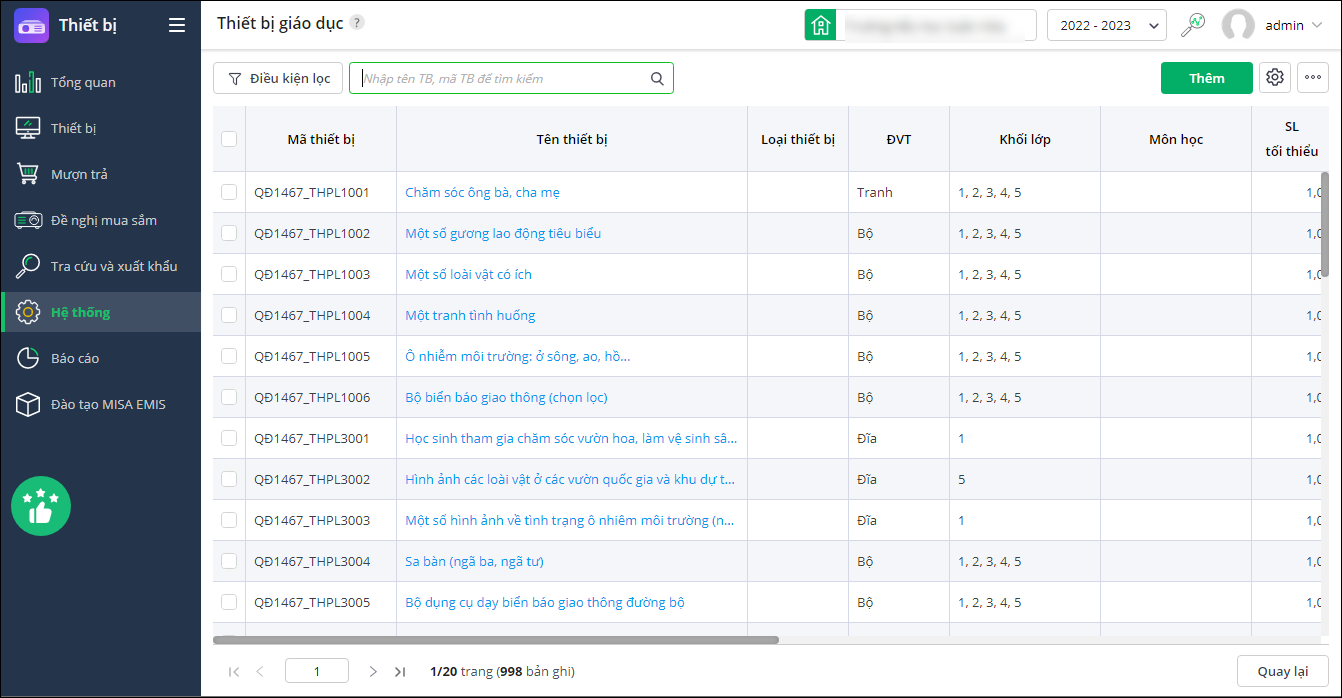Image resolution: width=1342 pixels, height=698 pixels.
Task: Open link Một tranh tình huống
Action: (470, 315)
